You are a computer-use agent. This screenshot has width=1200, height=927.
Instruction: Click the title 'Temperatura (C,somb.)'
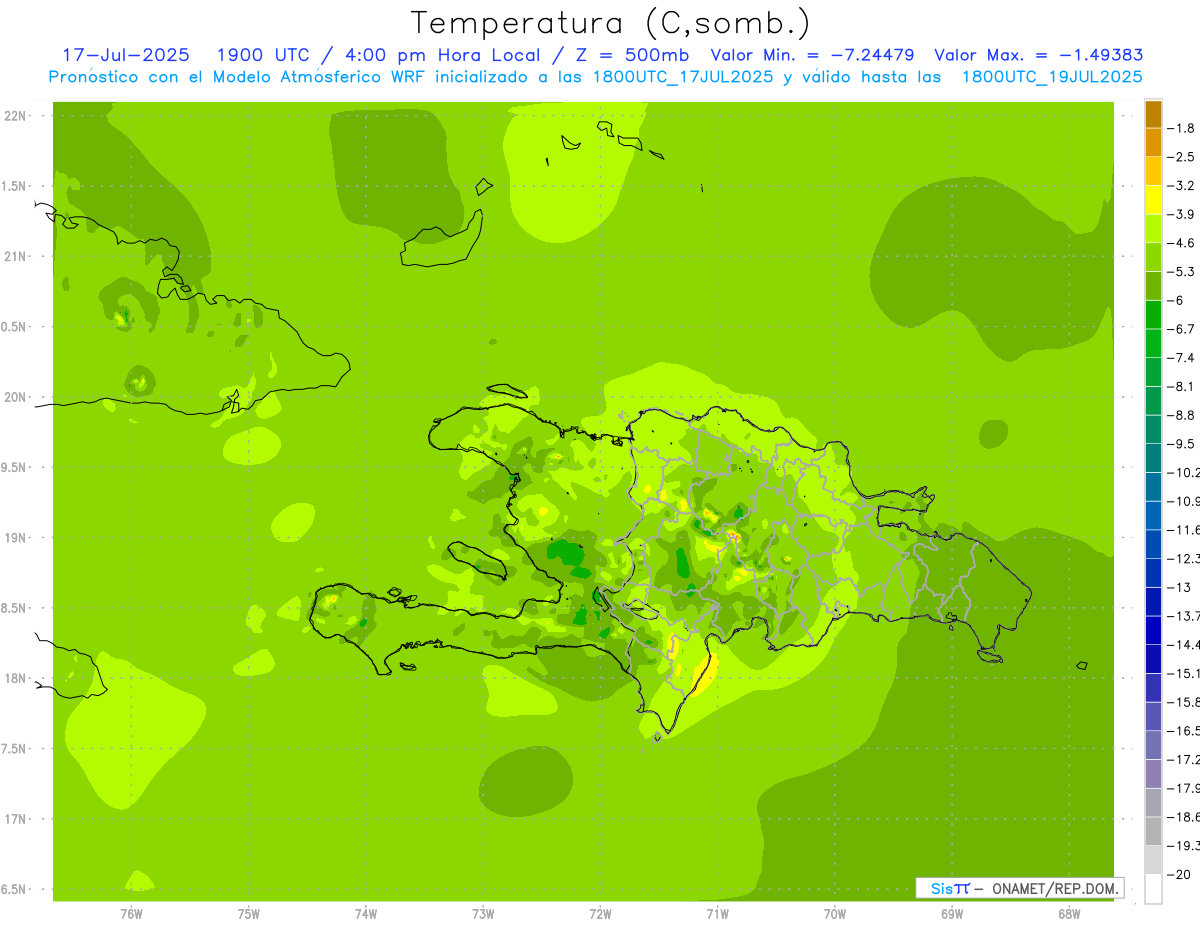tap(611, 23)
